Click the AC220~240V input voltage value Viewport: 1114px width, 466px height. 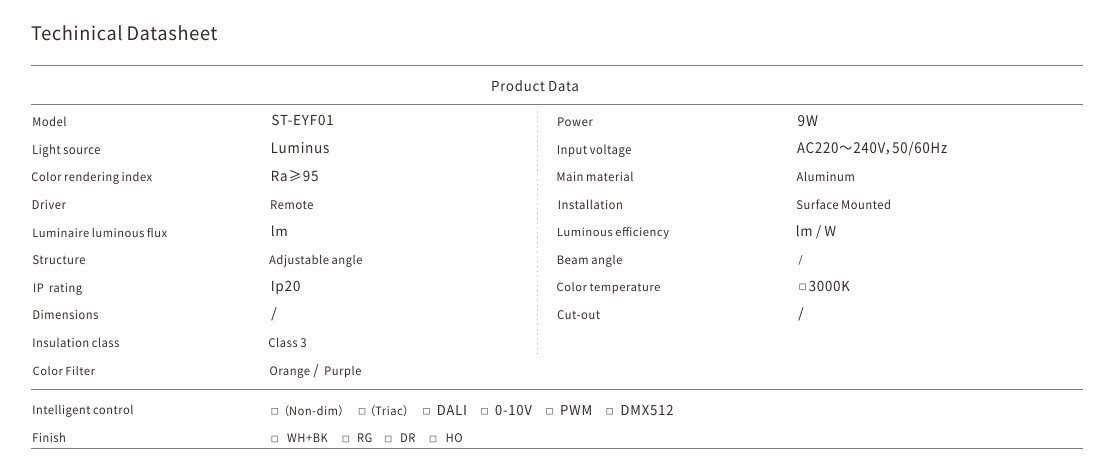(871, 148)
